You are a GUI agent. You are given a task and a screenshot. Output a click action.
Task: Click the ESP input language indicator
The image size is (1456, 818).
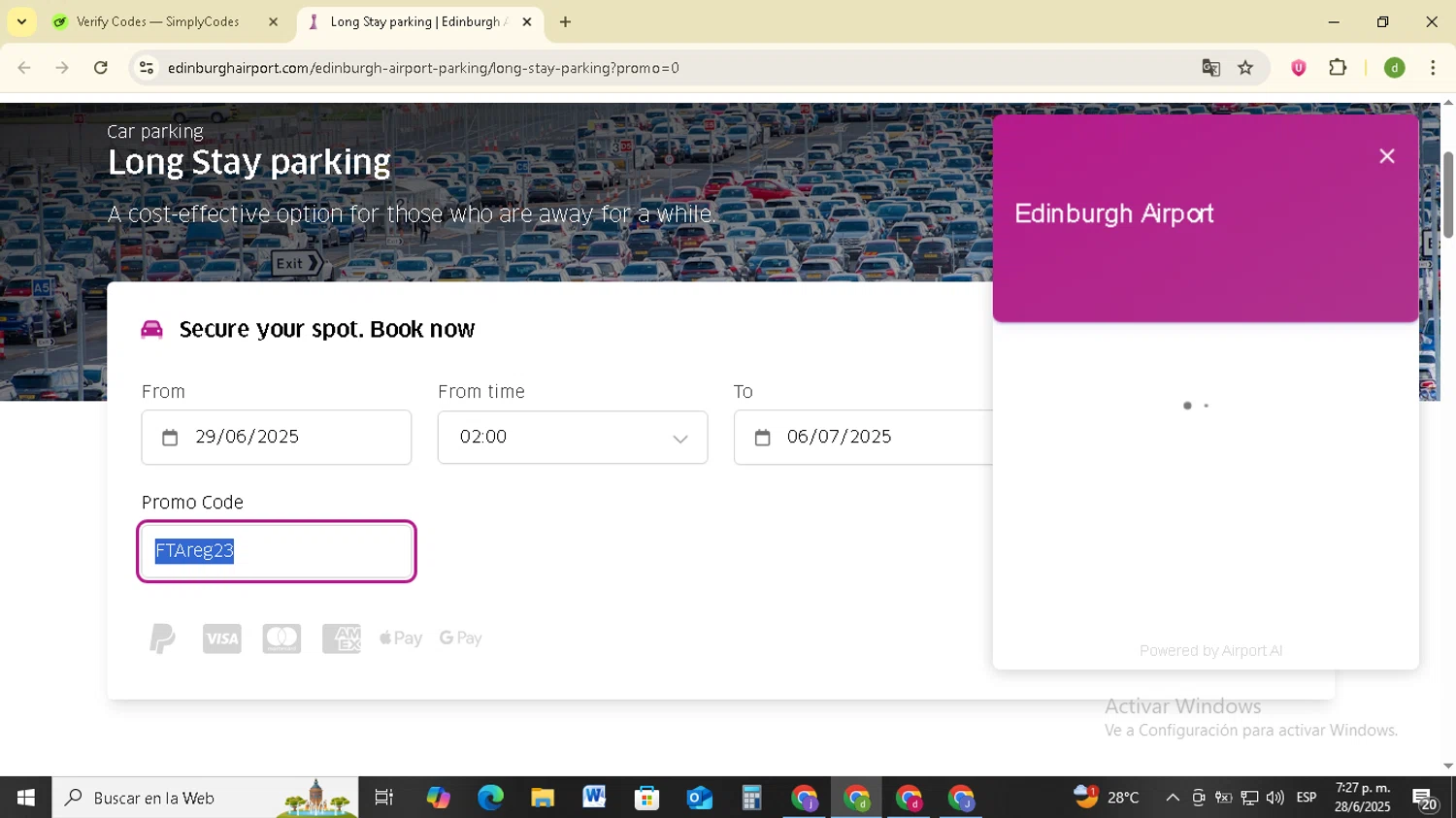point(1307,798)
